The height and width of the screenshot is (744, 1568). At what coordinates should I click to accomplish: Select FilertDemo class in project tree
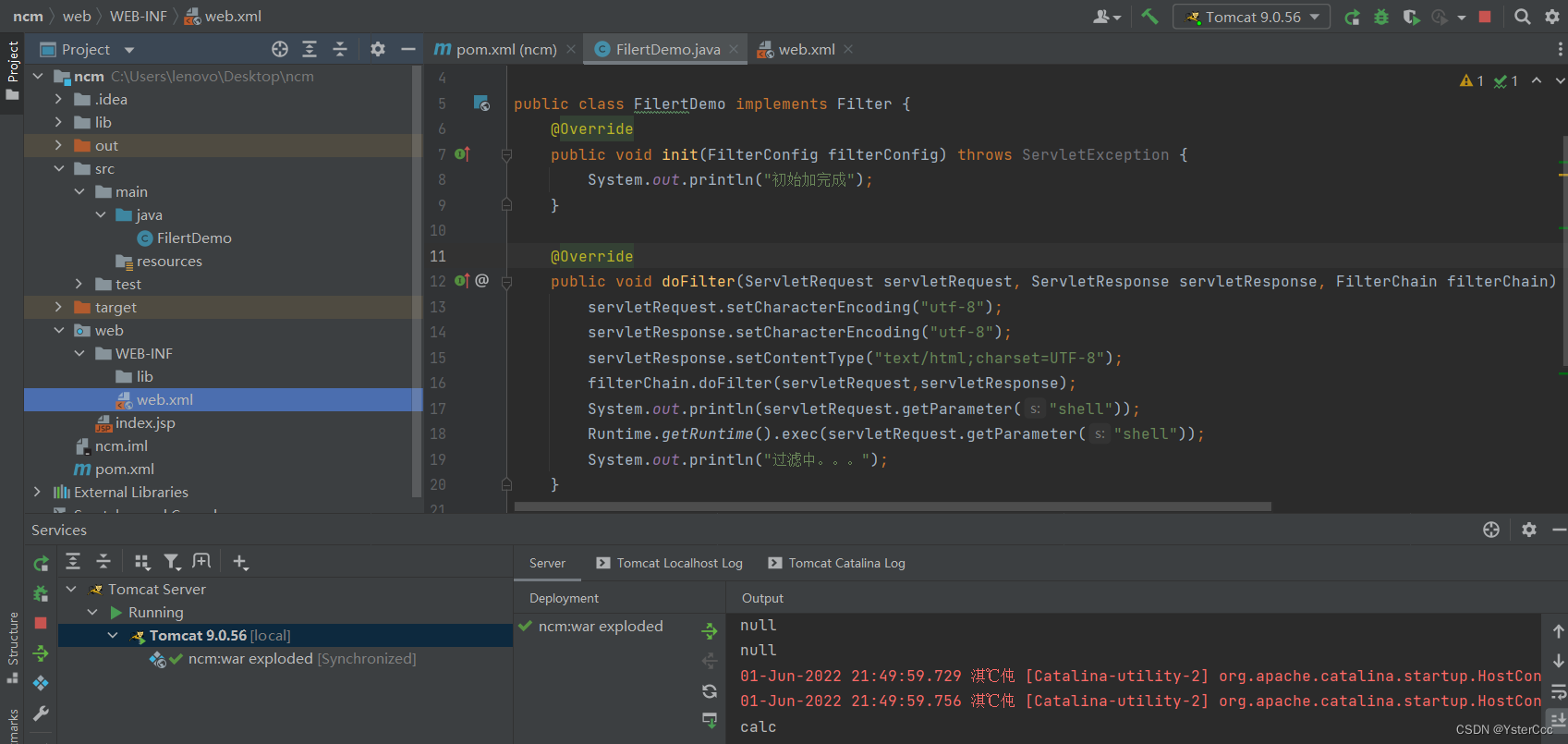(x=194, y=238)
